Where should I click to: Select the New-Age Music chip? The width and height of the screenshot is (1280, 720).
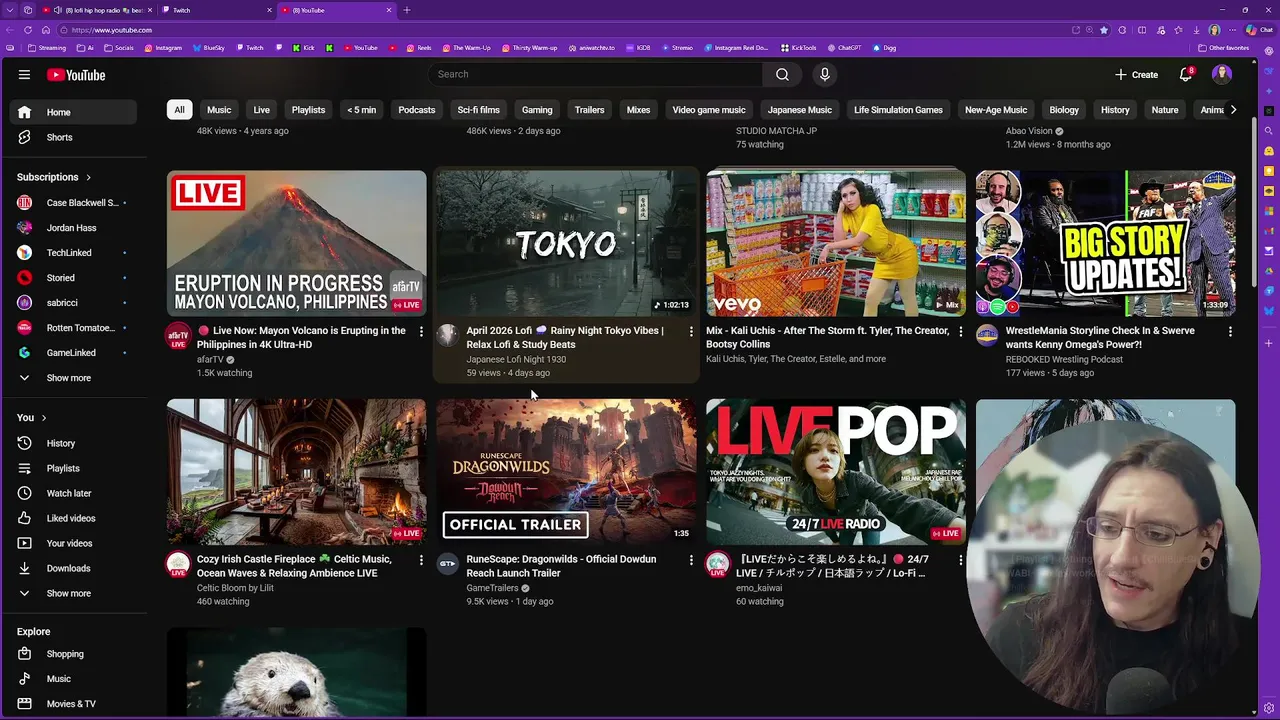tap(996, 110)
